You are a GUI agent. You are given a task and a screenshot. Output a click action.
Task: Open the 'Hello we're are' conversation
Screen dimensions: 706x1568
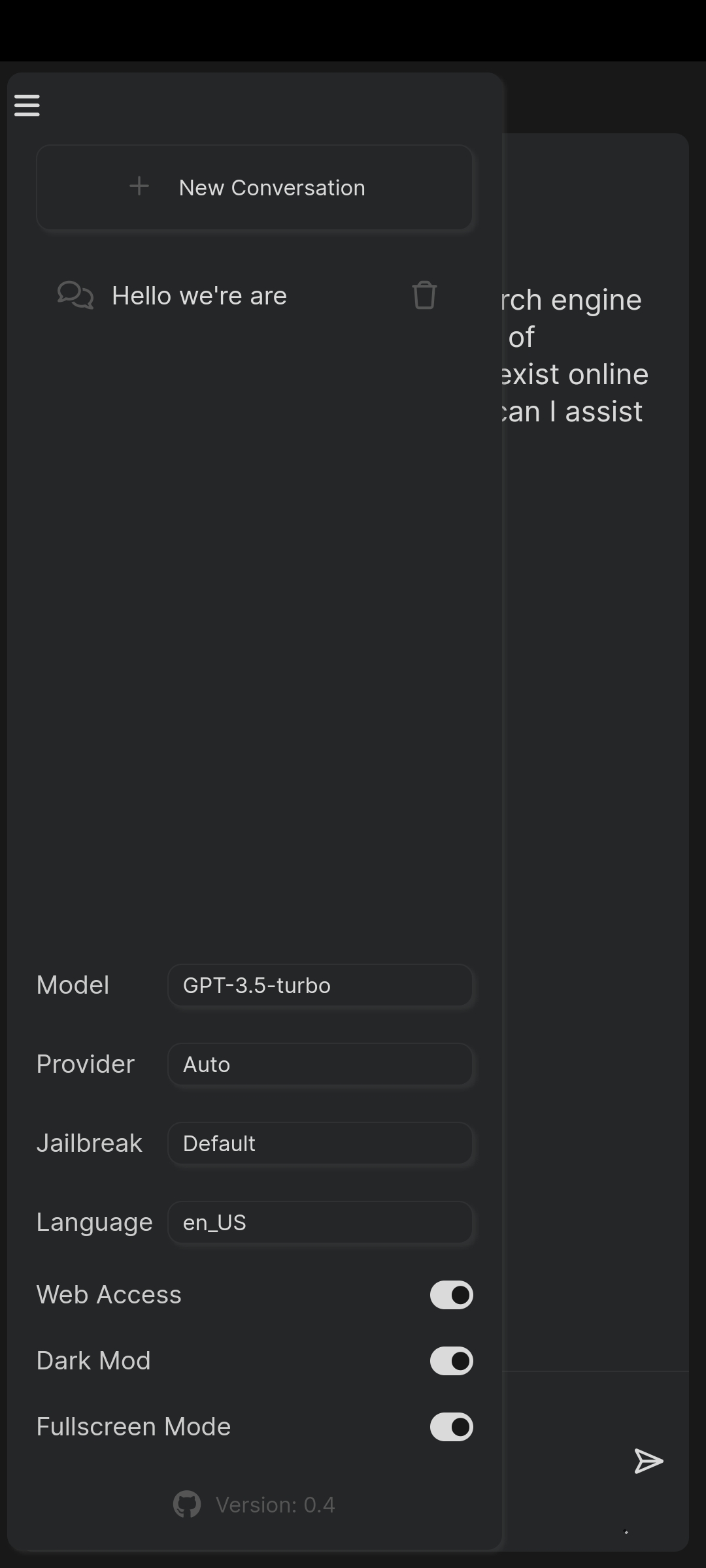click(199, 296)
